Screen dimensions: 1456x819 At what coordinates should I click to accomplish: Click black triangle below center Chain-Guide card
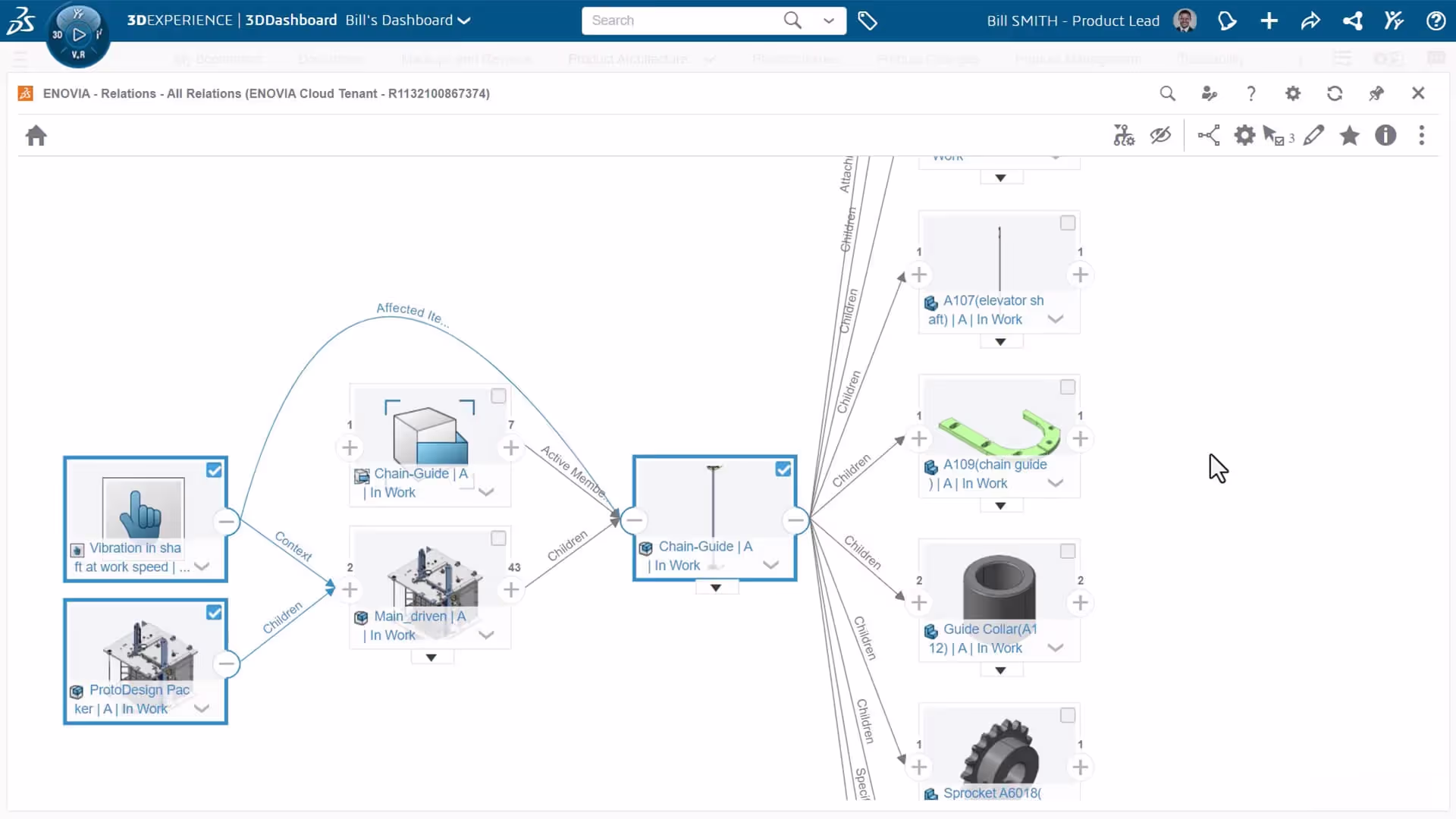tap(716, 588)
